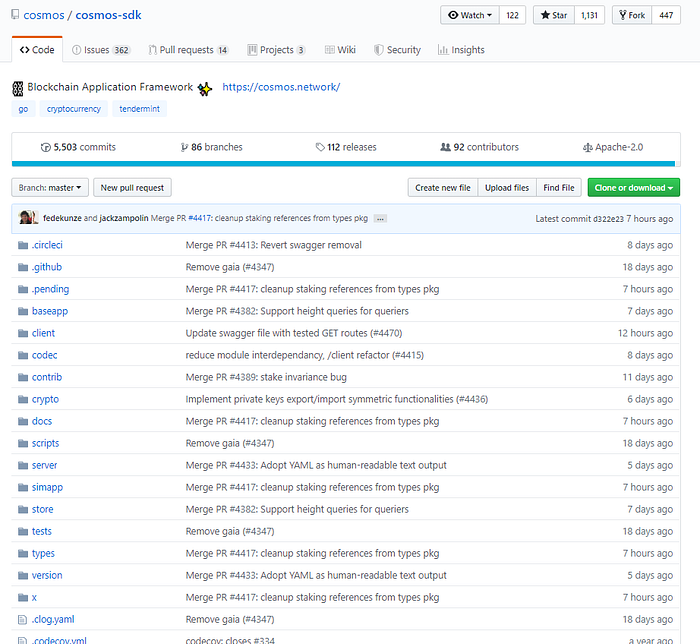
Task: Open PR #4417 link in latest commit
Action: point(199,218)
